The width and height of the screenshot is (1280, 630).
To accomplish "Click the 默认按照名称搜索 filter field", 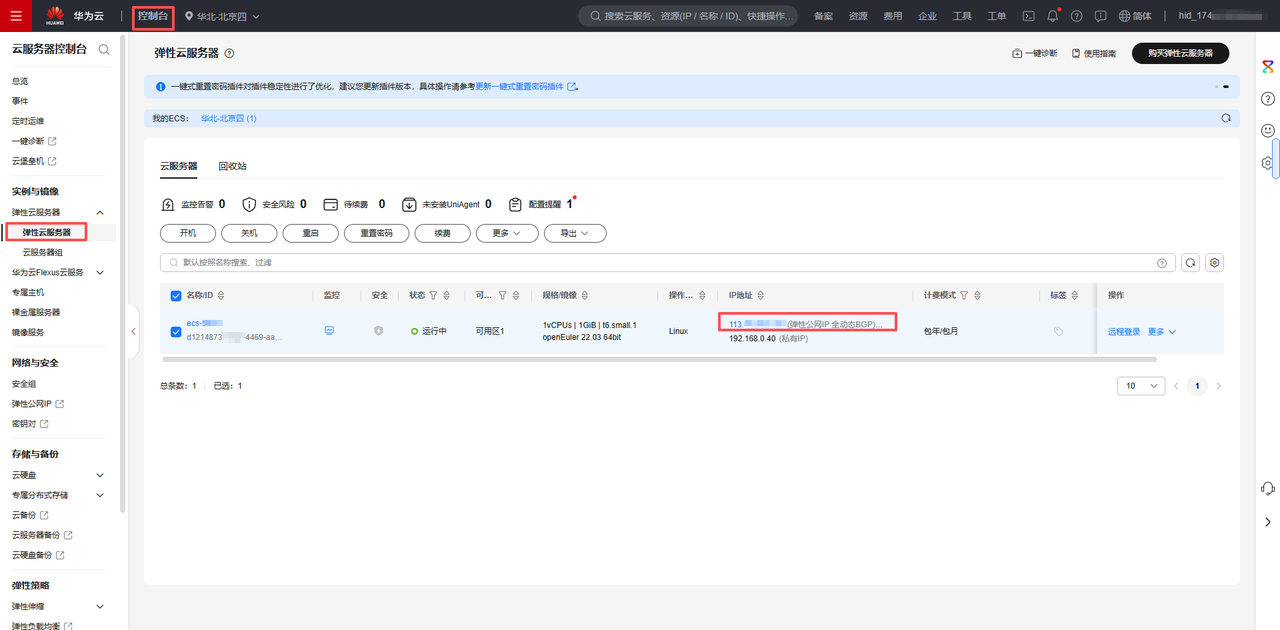I will (667, 262).
